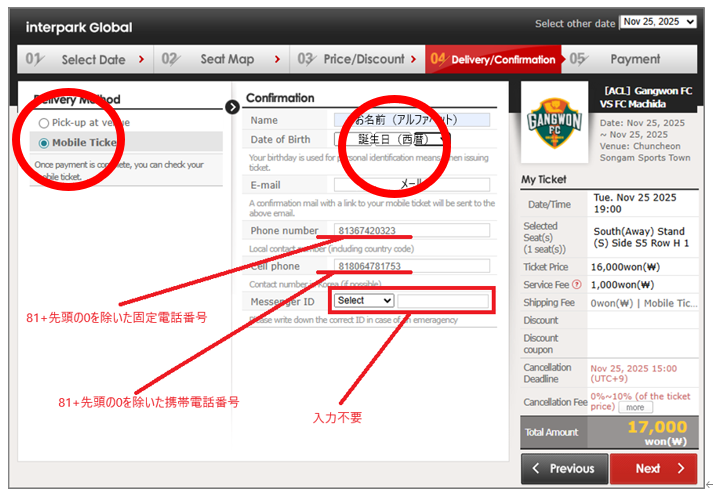Click the black arrow beside Confirmation heading
Viewport: 713px width, 495px height.
[233, 106]
